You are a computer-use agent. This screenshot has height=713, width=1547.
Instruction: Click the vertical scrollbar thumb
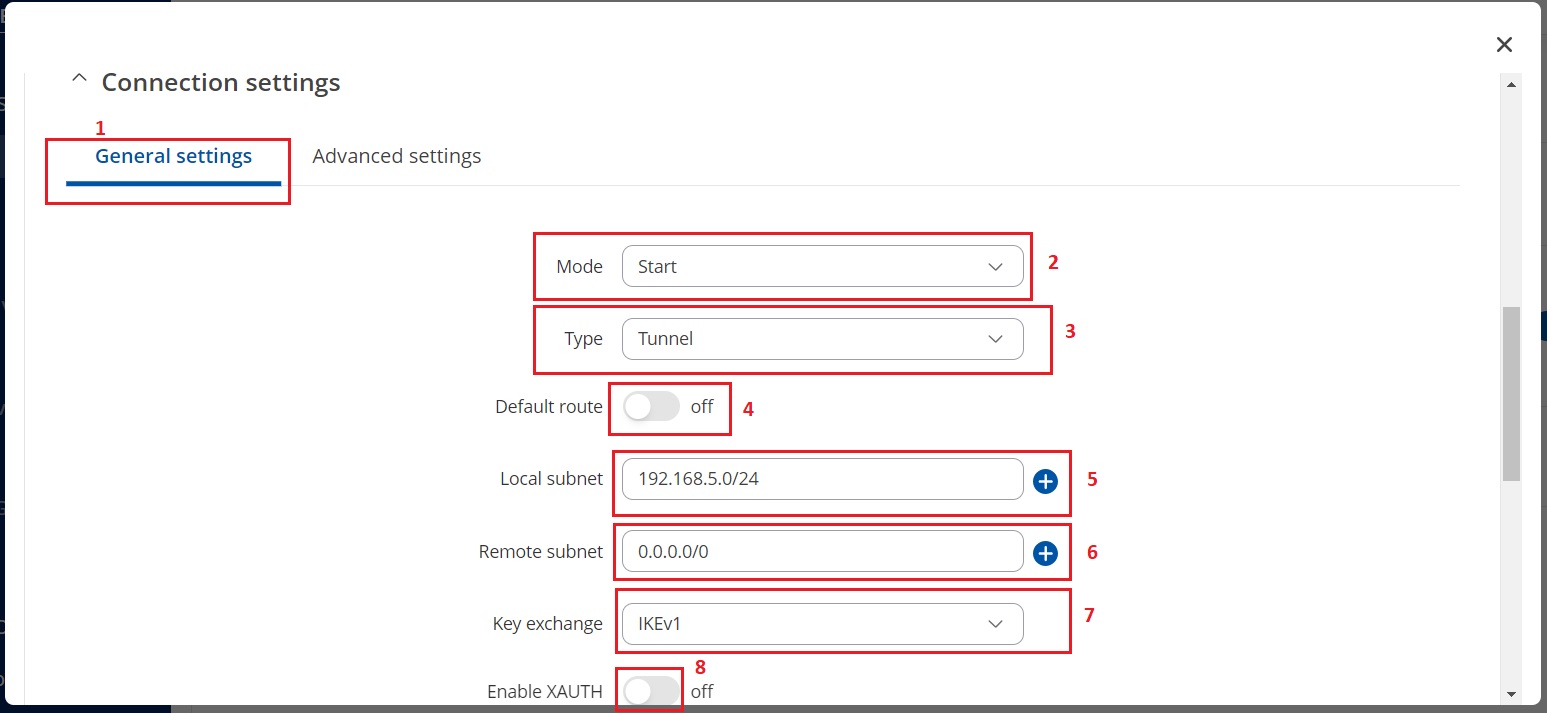[x=1511, y=393]
